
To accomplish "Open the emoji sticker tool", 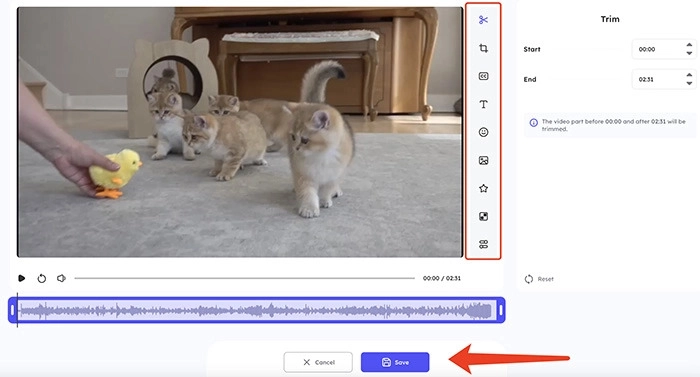I will pos(483,132).
